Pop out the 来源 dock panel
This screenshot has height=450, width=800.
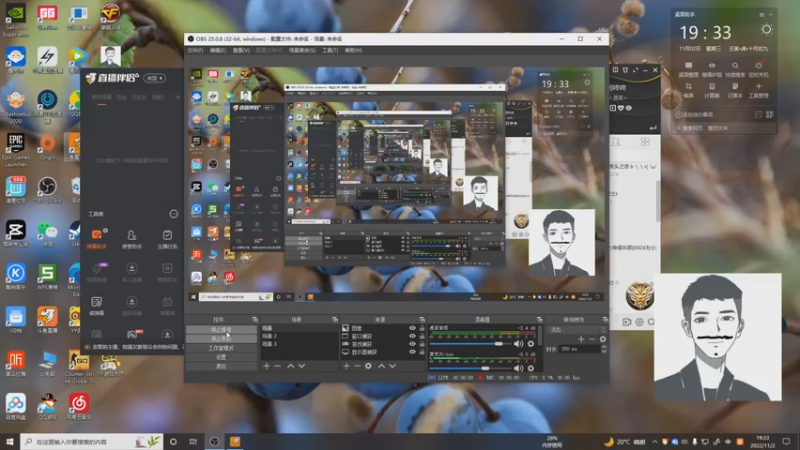point(422,319)
